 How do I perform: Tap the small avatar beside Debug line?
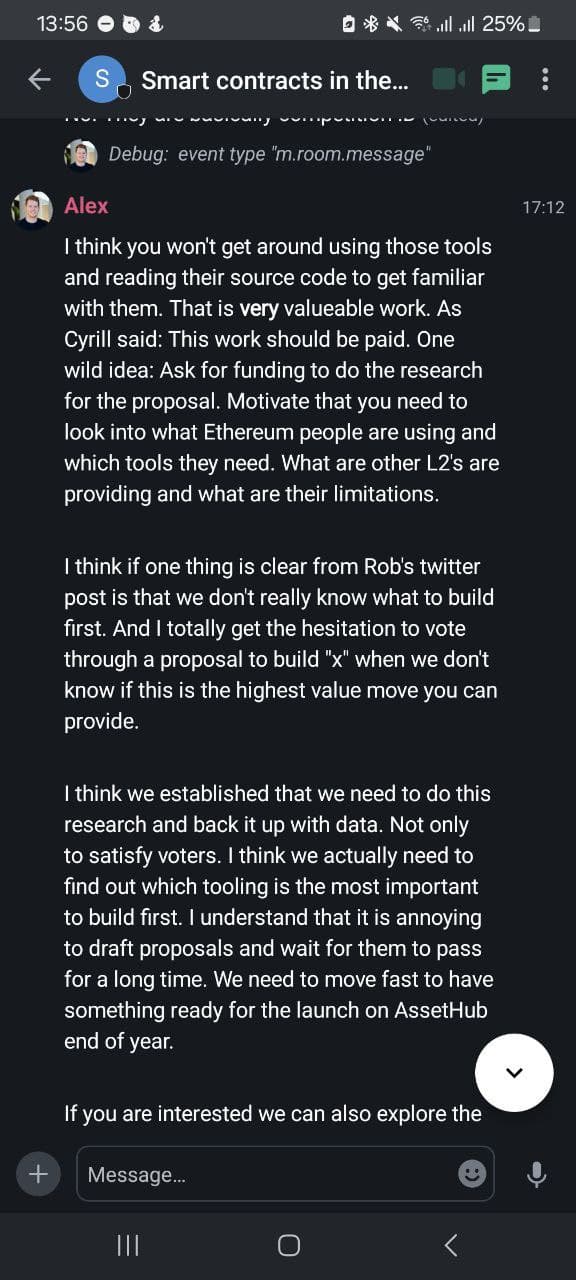[80, 155]
